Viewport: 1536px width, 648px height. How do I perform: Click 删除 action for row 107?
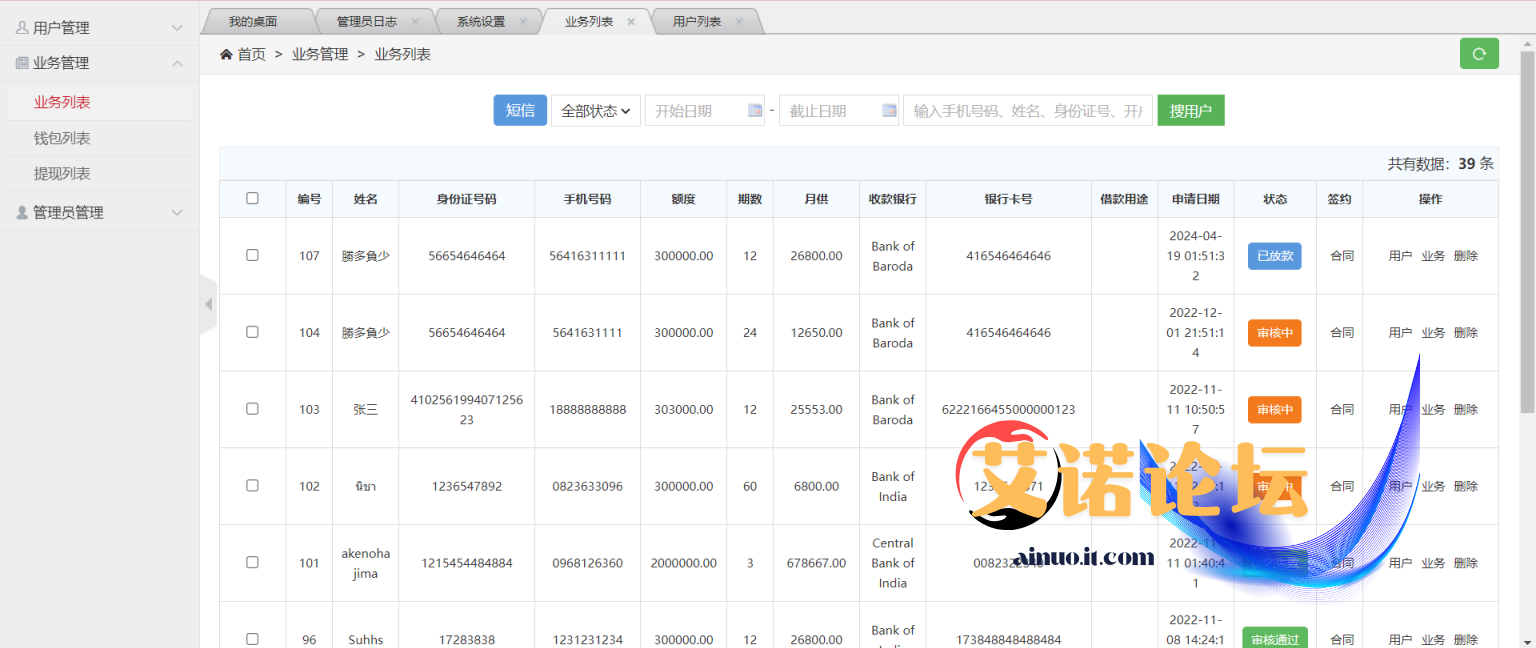coord(1466,255)
